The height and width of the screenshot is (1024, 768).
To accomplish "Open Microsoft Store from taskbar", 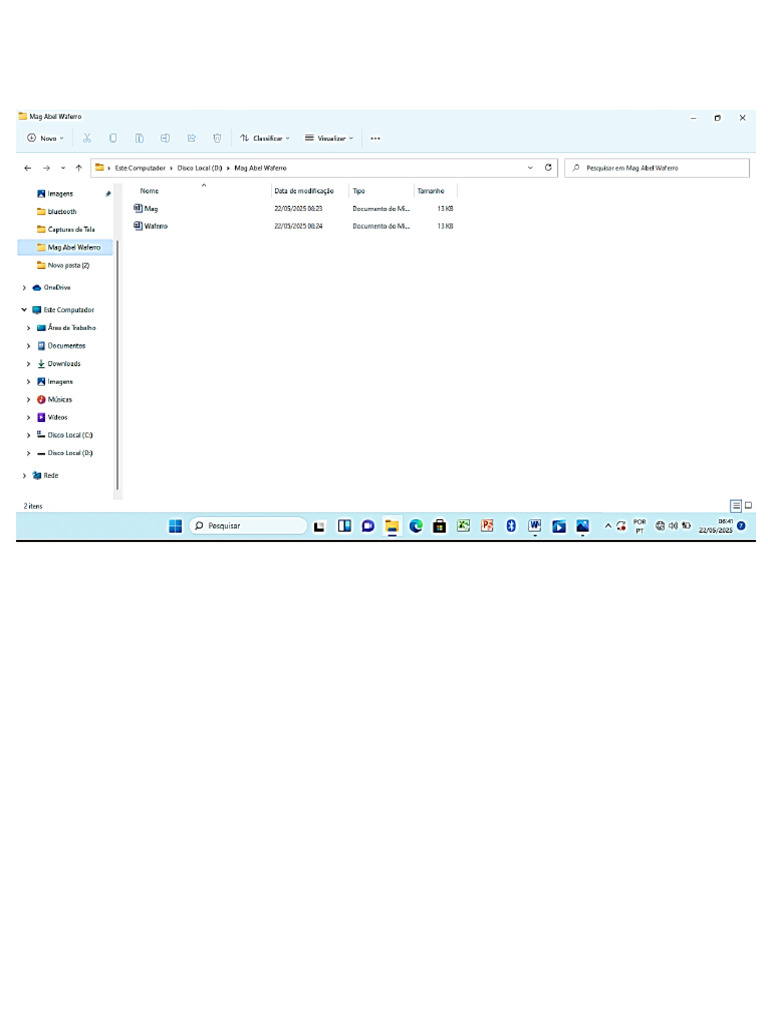I will pyautogui.click(x=440, y=526).
